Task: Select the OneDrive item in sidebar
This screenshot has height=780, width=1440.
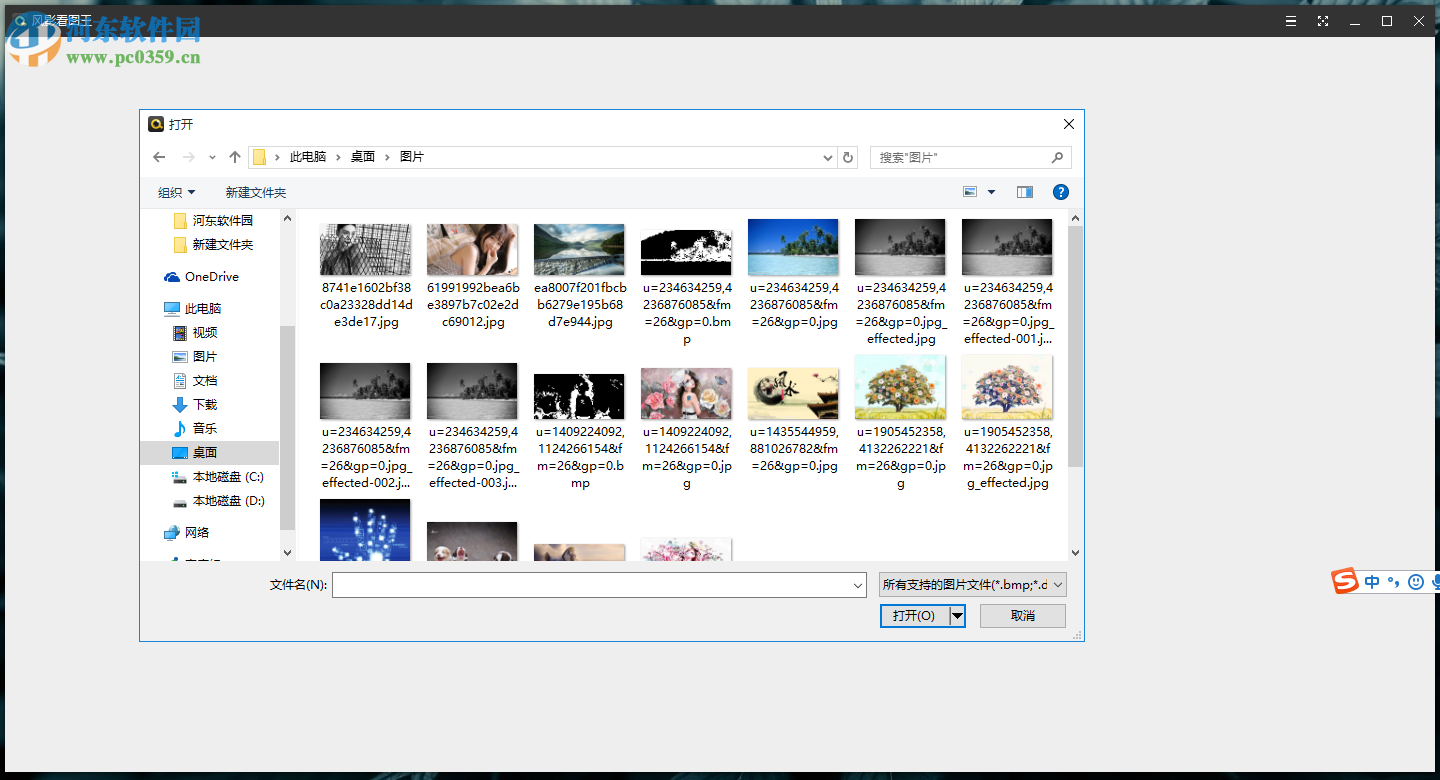Action: pyautogui.click(x=211, y=277)
